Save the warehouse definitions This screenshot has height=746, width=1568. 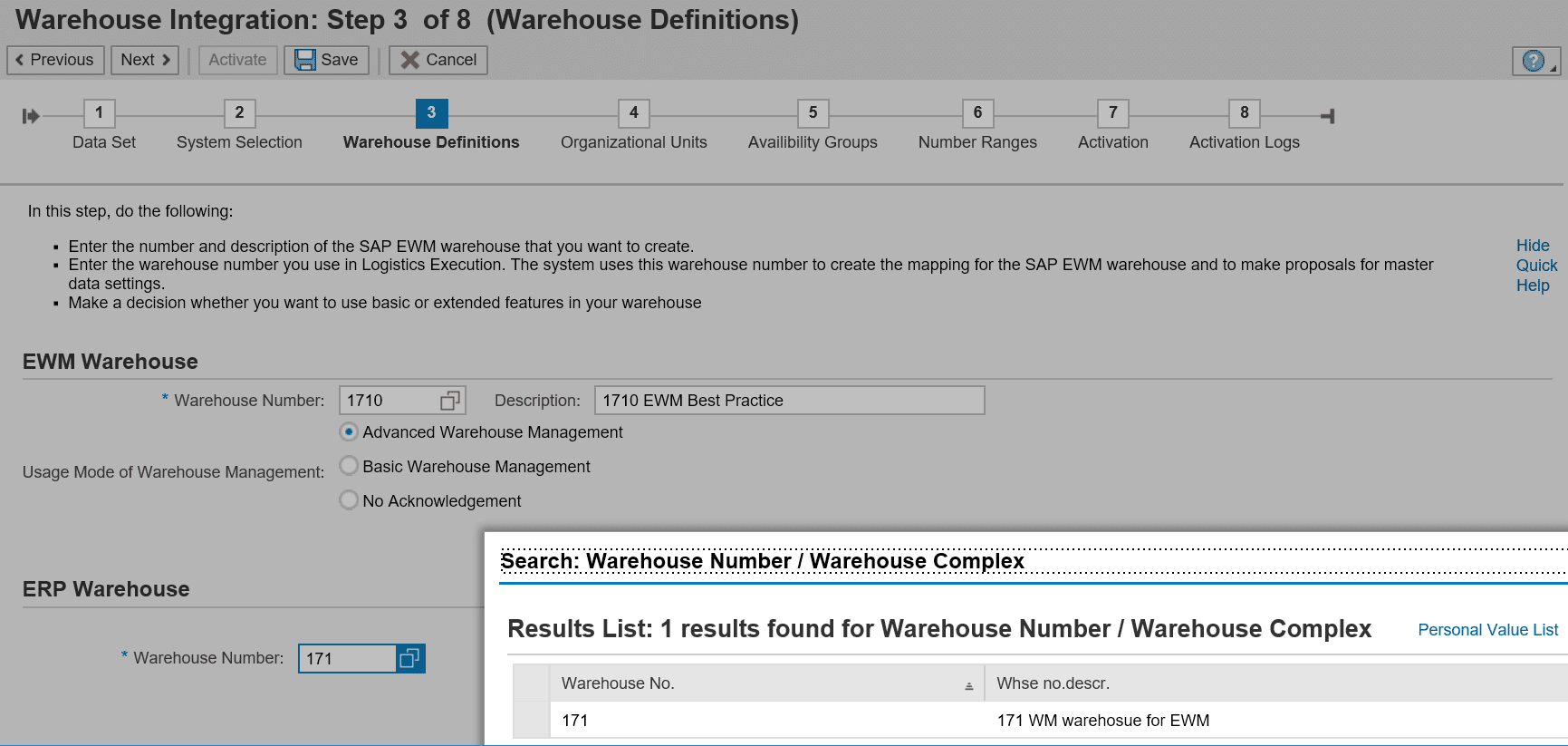326,60
